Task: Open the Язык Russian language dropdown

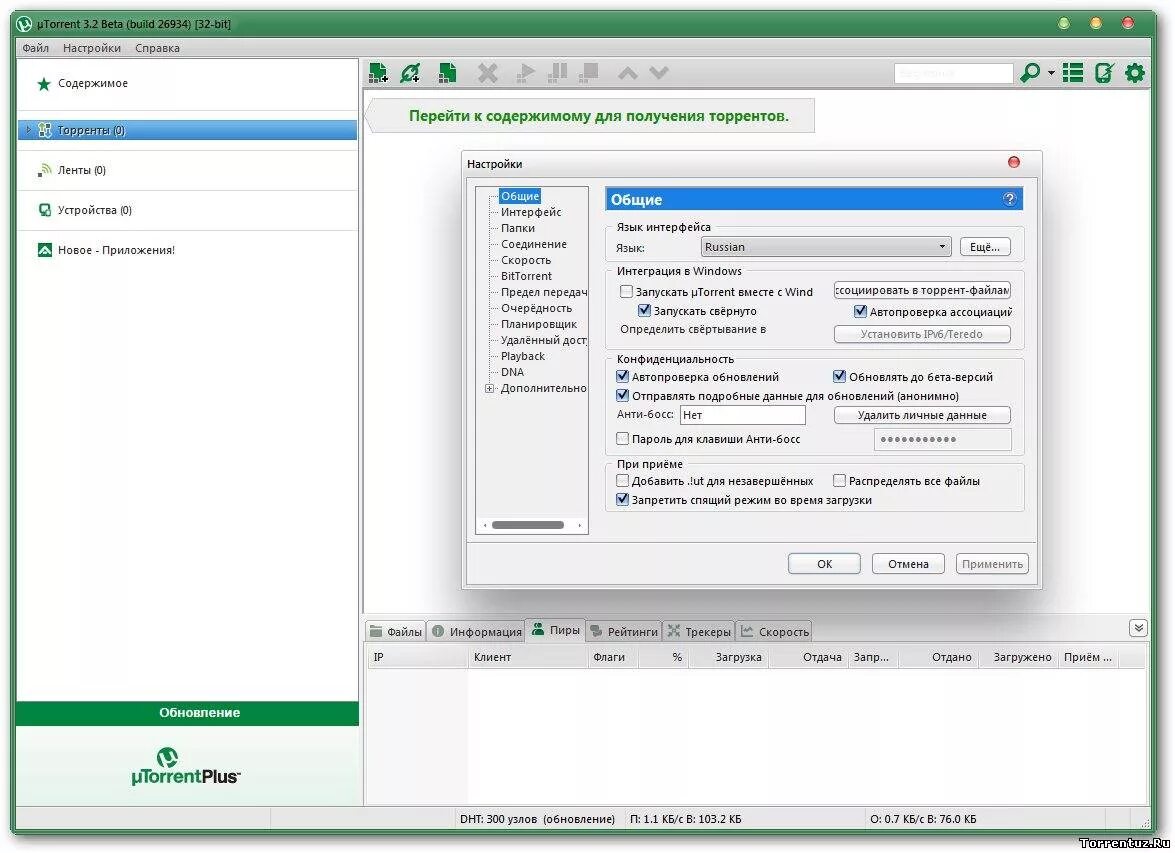Action: (x=826, y=247)
